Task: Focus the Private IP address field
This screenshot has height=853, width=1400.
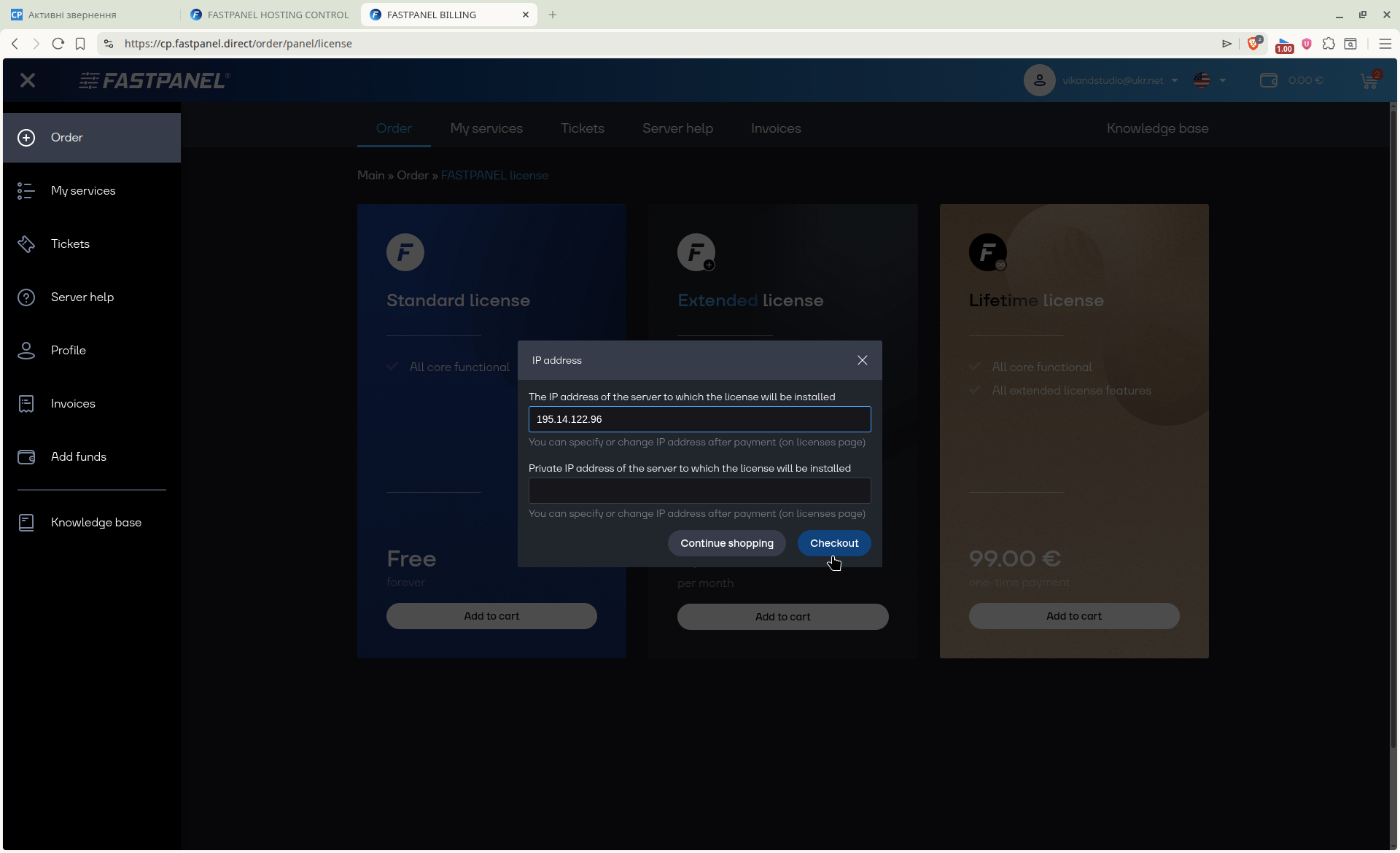Action: [700, 491]
